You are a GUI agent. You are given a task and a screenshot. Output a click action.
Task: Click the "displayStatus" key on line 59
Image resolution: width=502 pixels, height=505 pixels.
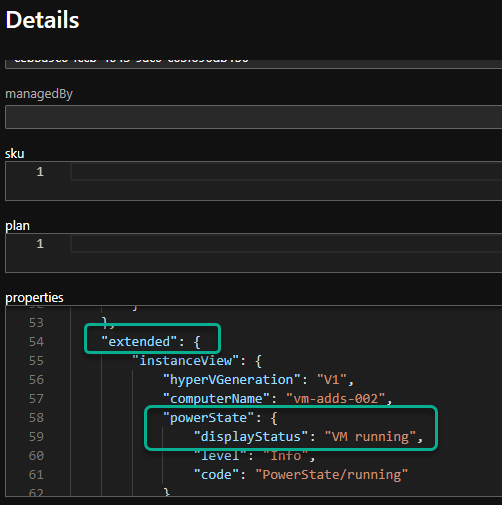point(251,437)
